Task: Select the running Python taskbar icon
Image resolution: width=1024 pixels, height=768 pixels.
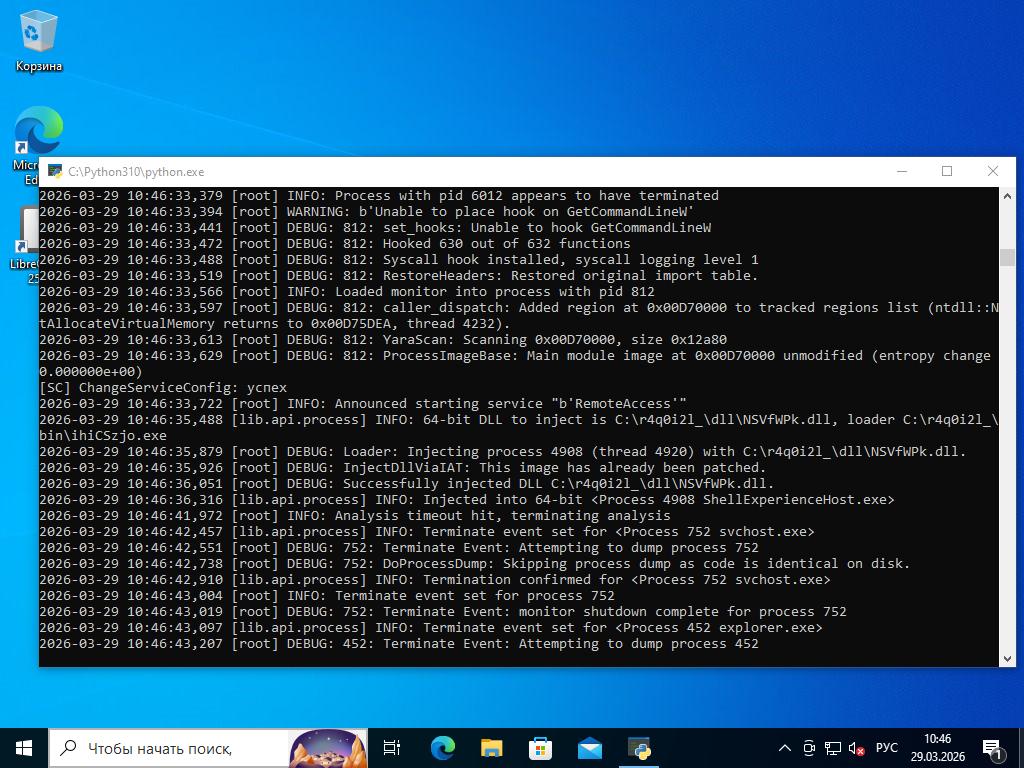Action: point(639,748)
